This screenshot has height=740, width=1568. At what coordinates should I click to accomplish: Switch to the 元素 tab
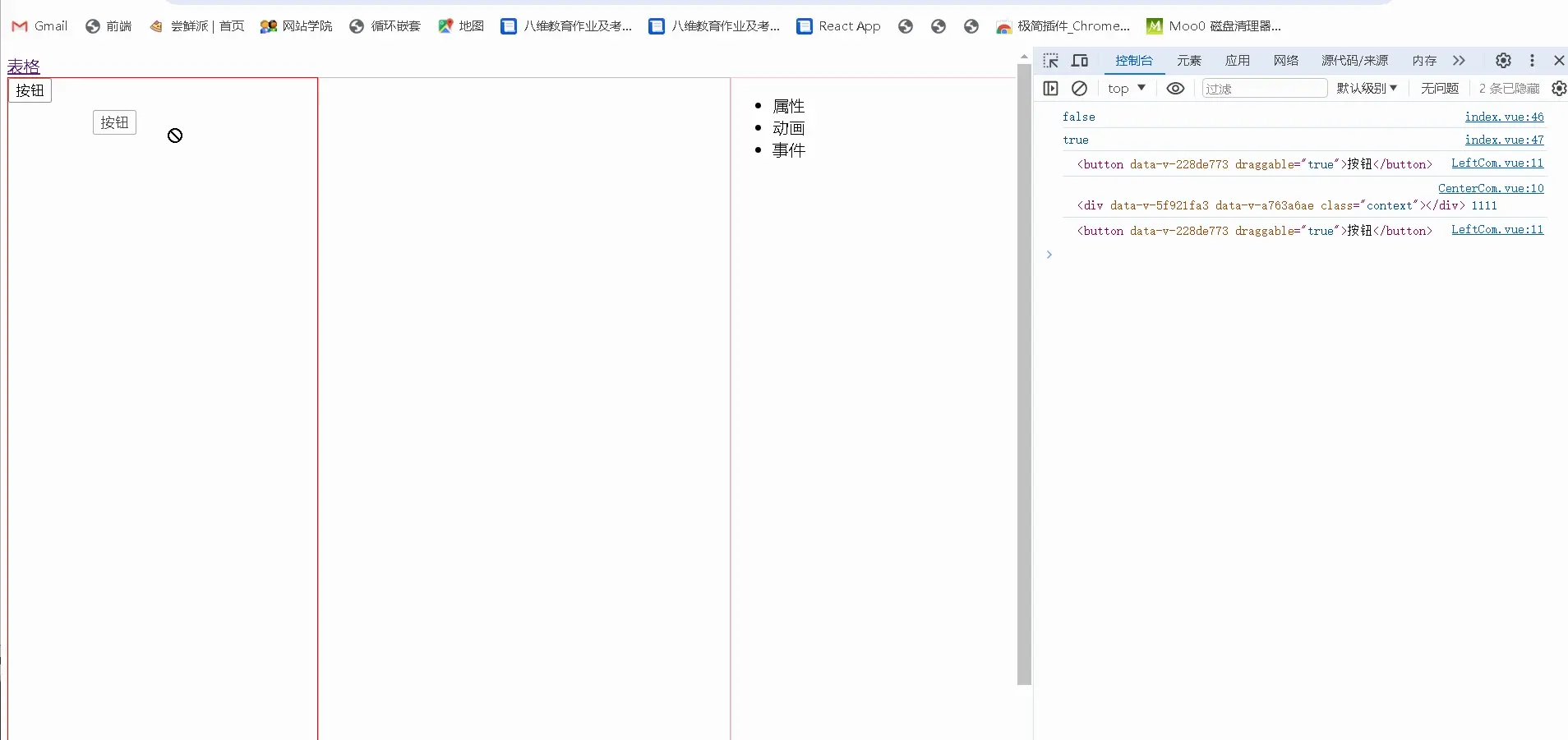click(x=1189, y=61)
